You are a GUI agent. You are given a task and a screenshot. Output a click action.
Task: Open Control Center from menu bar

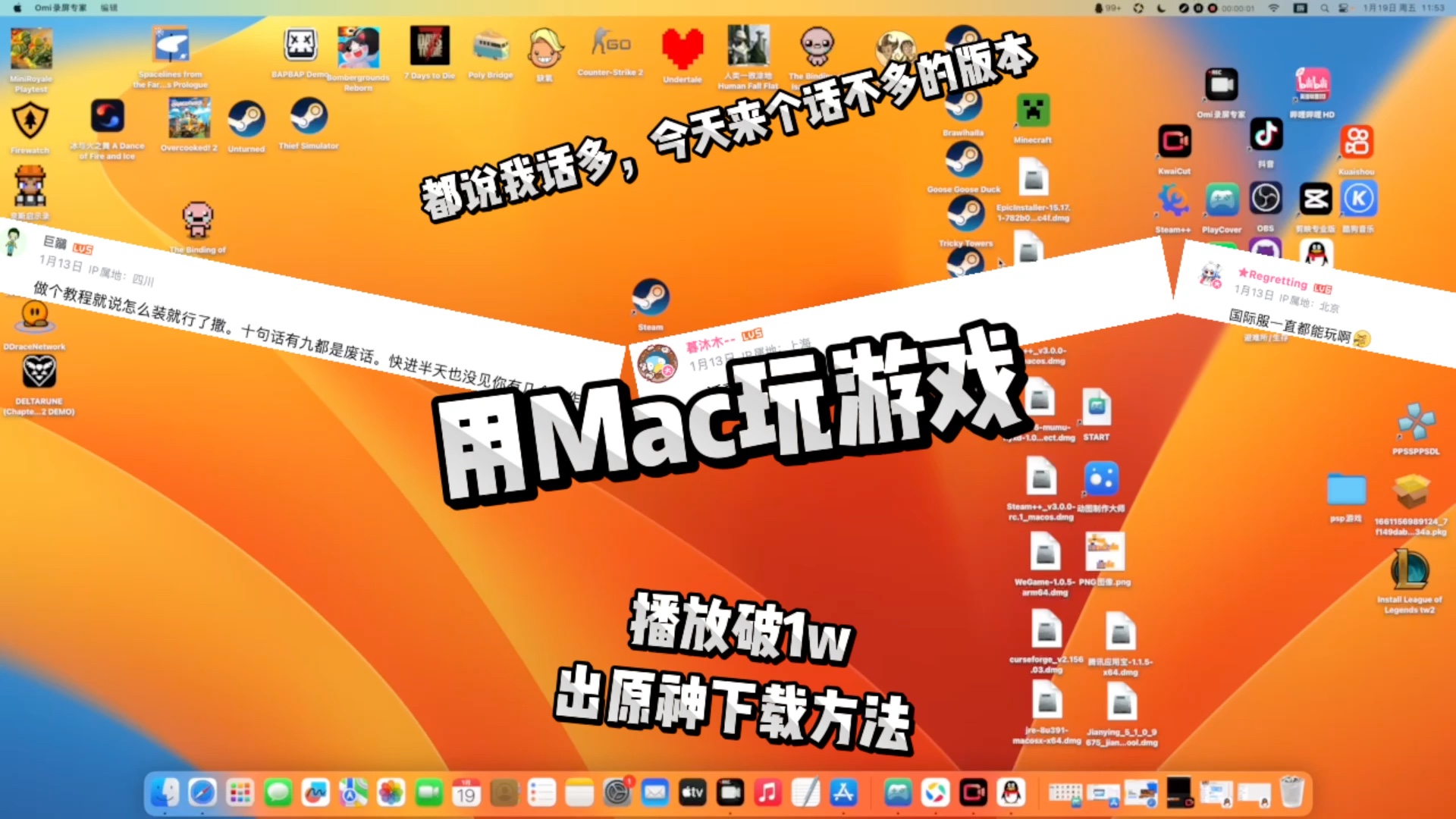(1343, 8)
